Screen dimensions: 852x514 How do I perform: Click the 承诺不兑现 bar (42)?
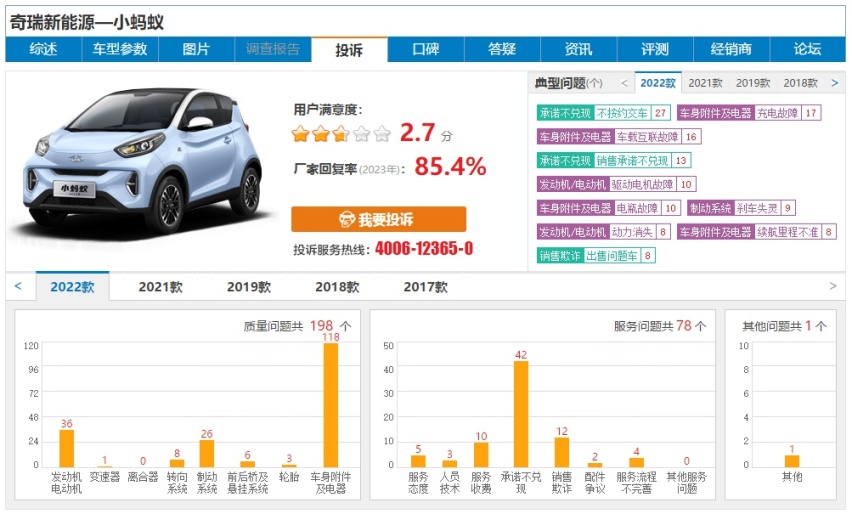[x=521, y=414]
